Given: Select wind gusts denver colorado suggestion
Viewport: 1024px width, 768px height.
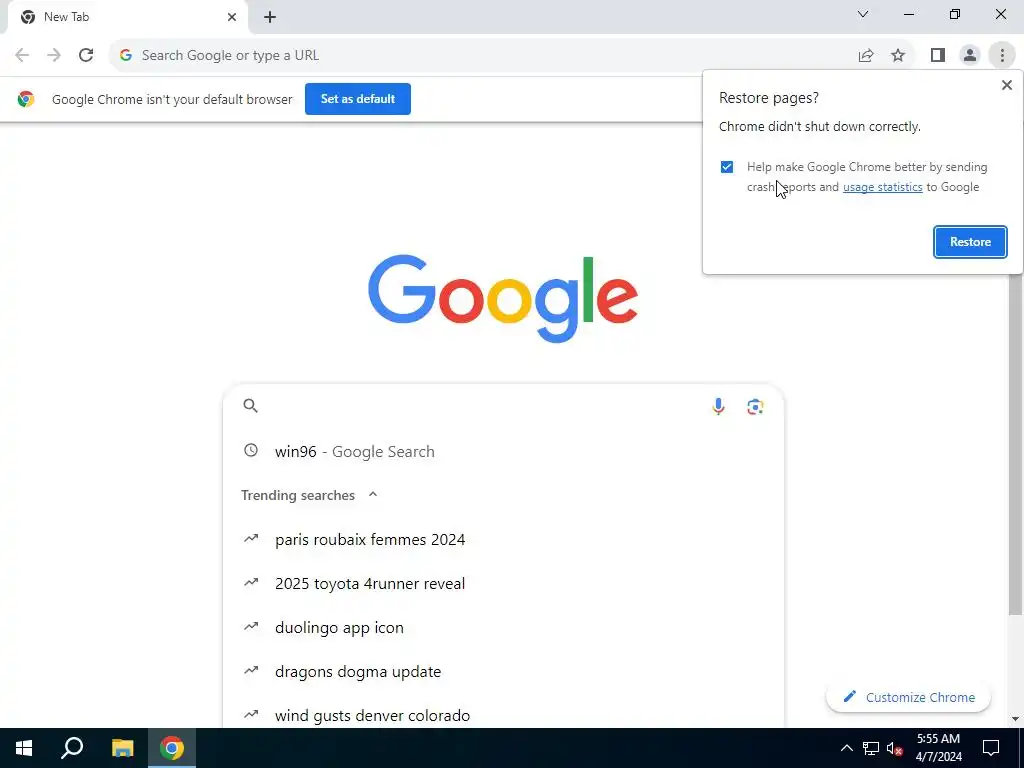Looking at the screenshot, I should coord(503,715).
